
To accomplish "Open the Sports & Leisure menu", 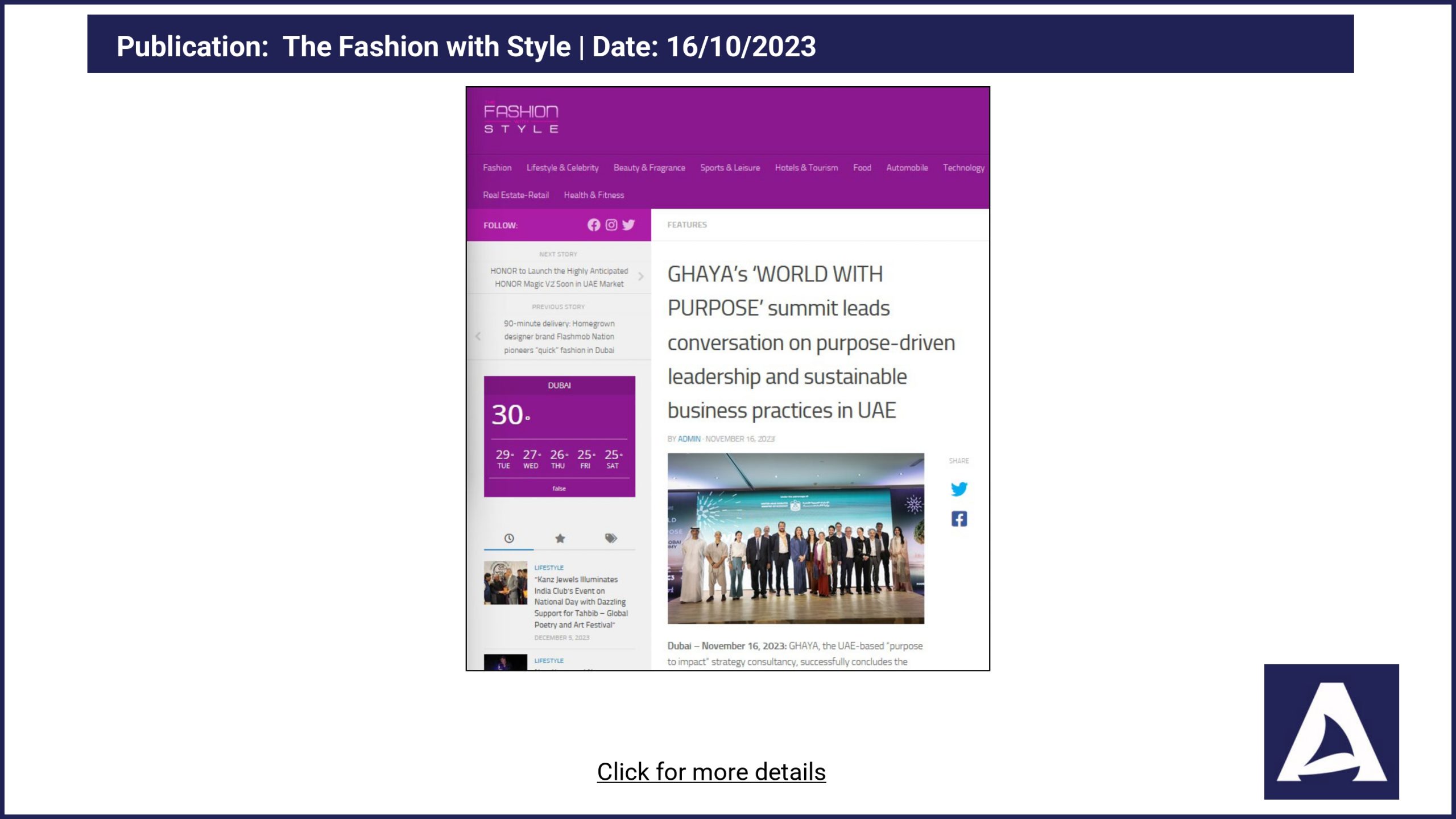I will coord(730,168).
